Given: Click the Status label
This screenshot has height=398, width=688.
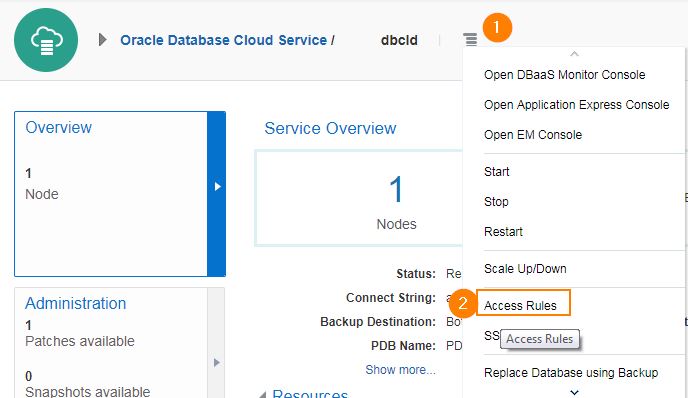Looking at the screenshot, I should (416, 274).
